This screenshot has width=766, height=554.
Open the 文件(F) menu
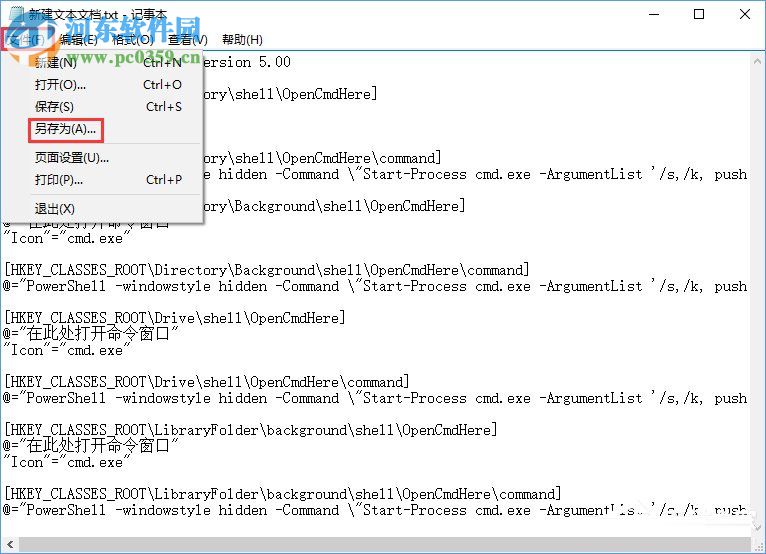point(27,40)
